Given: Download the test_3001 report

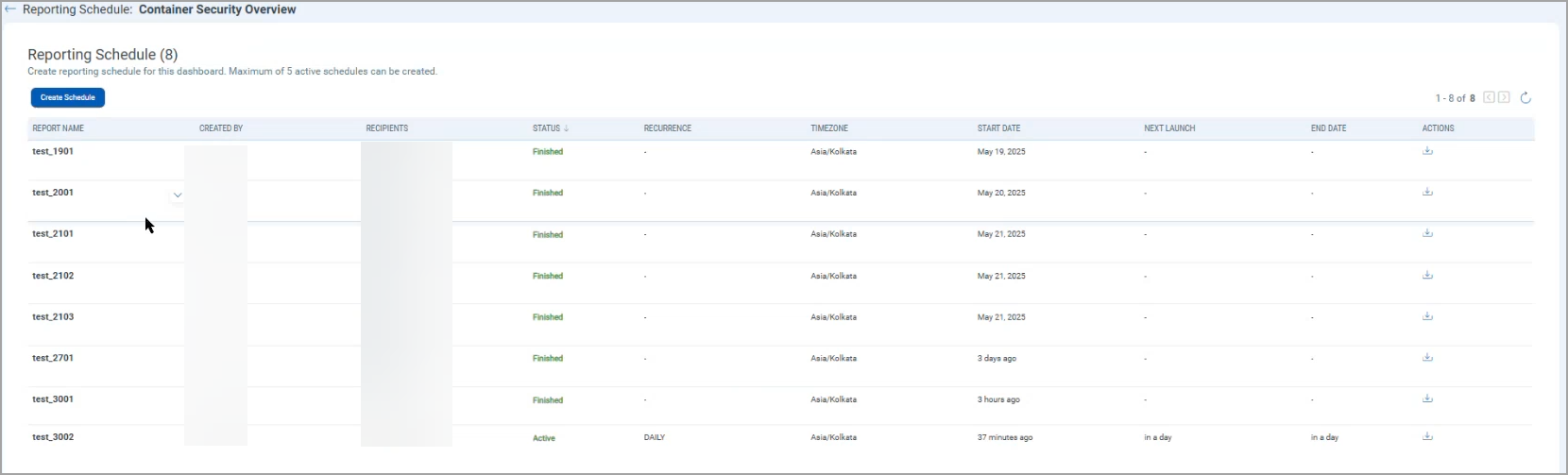Looking at the screenshot, I should pyautogui.click(x=1427, y=399).
